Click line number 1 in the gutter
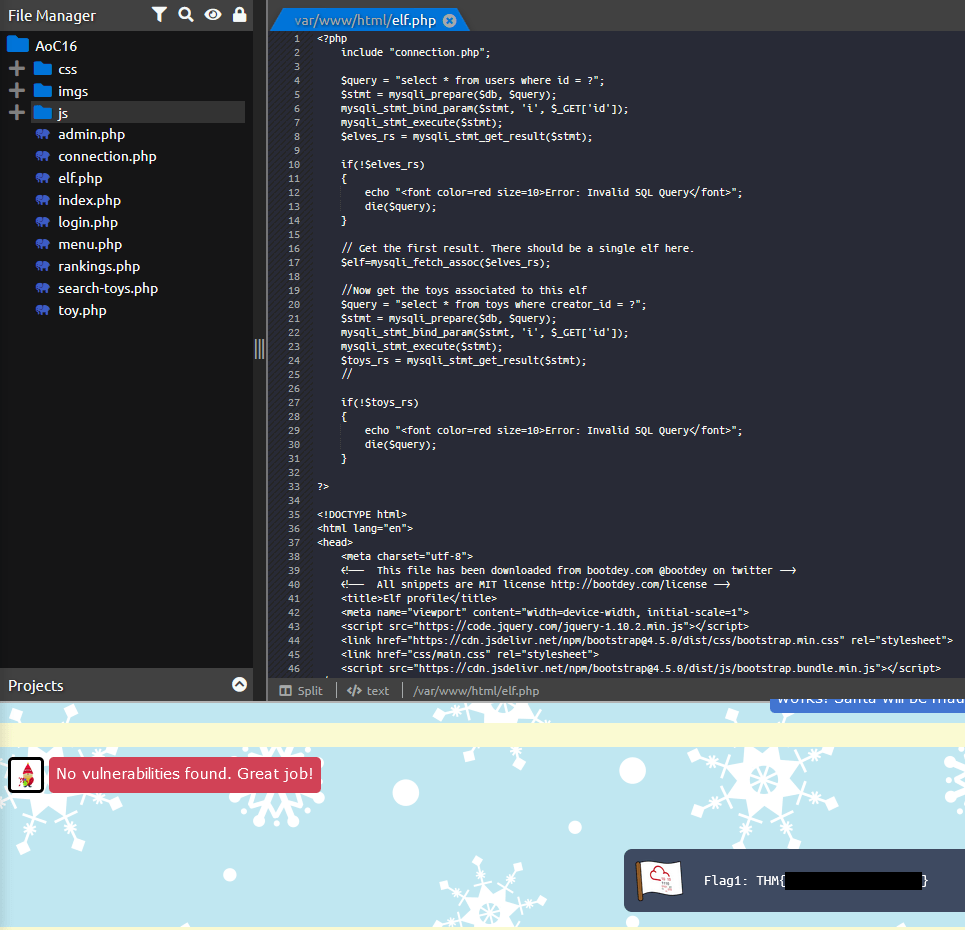 [x=297, y=38]
